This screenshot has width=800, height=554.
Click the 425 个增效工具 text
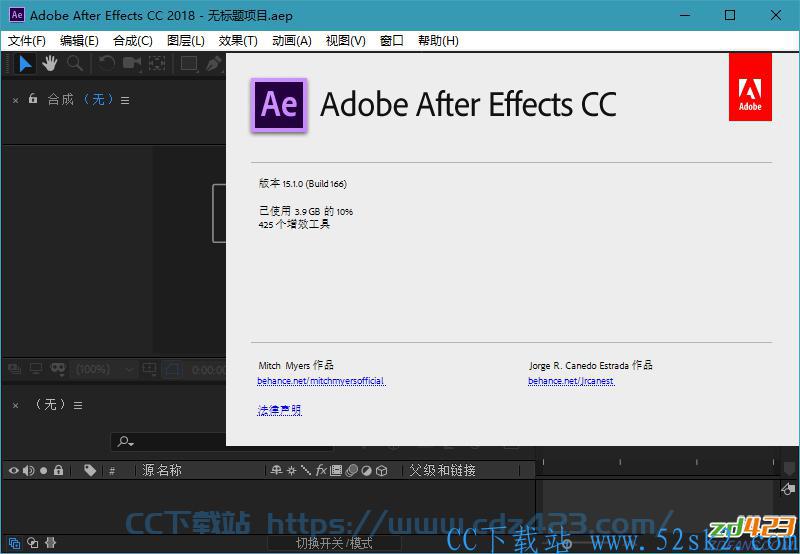pos(294,224)
